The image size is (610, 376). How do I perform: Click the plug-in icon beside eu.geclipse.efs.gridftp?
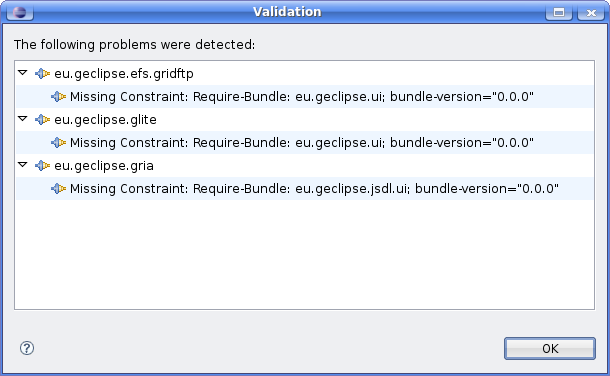[x=42, y=73]
